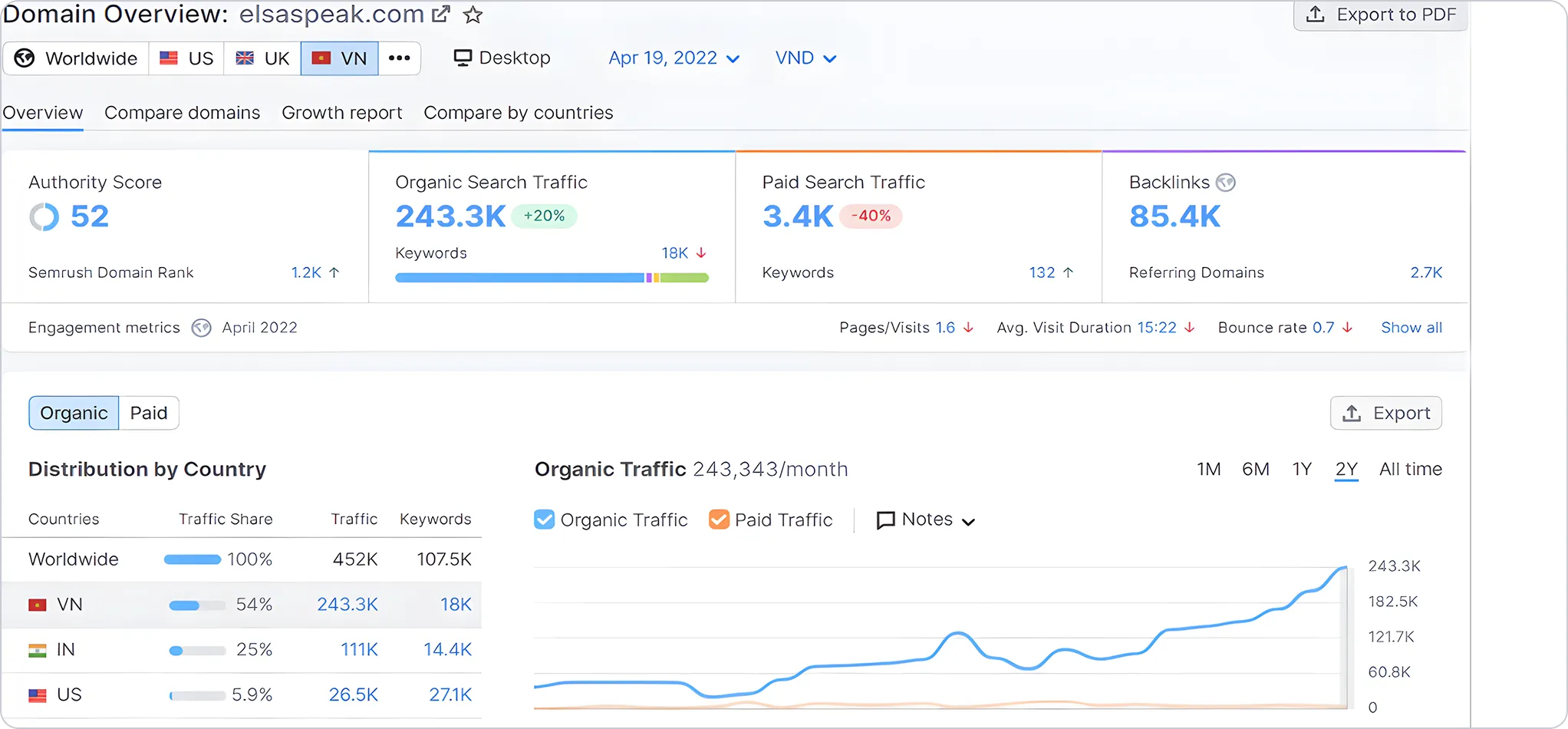
Task: Click the Desktop device icon
Action: (462, 58)
